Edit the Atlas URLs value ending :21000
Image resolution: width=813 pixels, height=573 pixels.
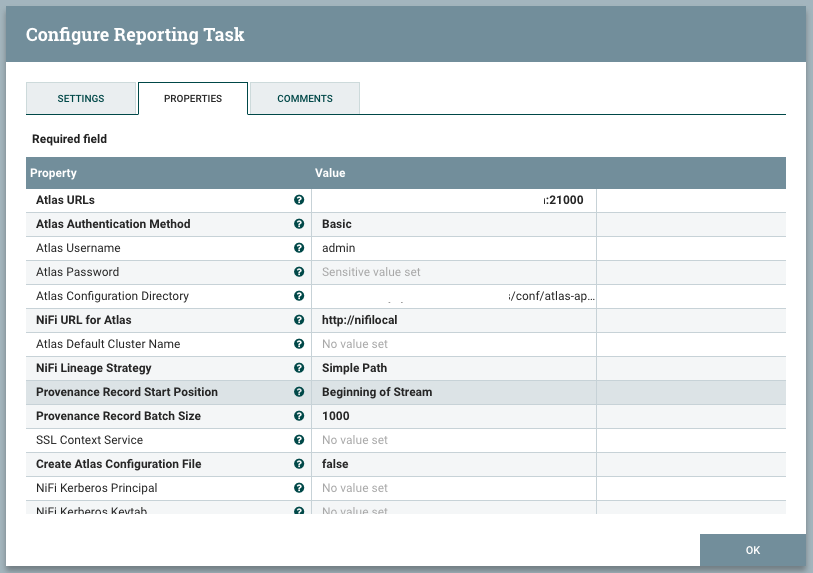point(454,200)
